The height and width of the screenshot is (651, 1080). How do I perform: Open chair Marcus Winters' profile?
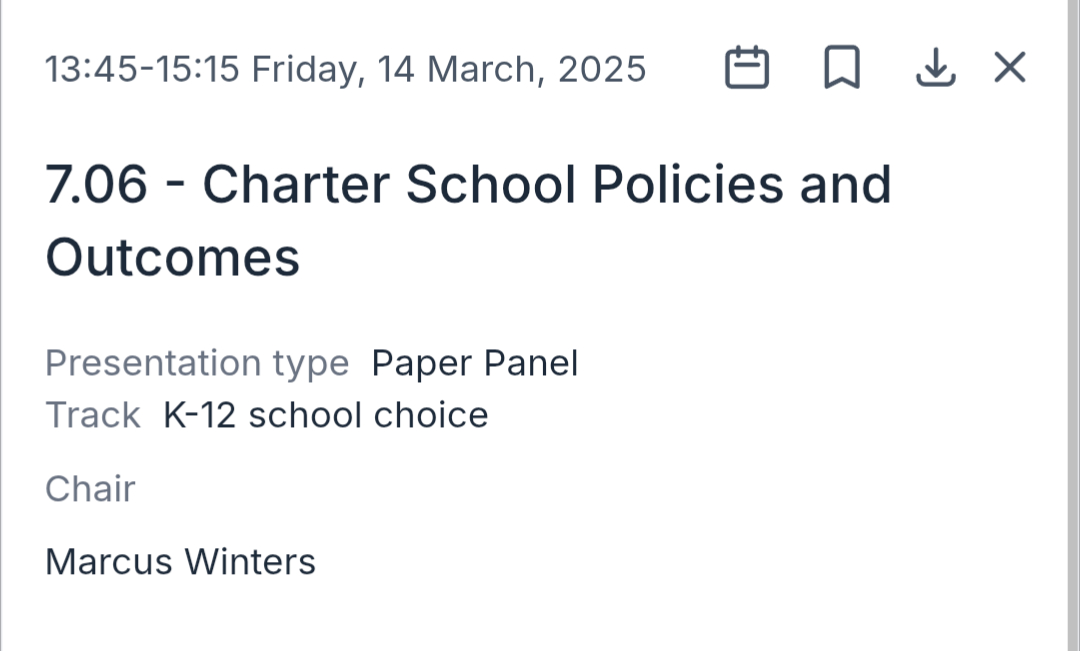pos(180,562)
